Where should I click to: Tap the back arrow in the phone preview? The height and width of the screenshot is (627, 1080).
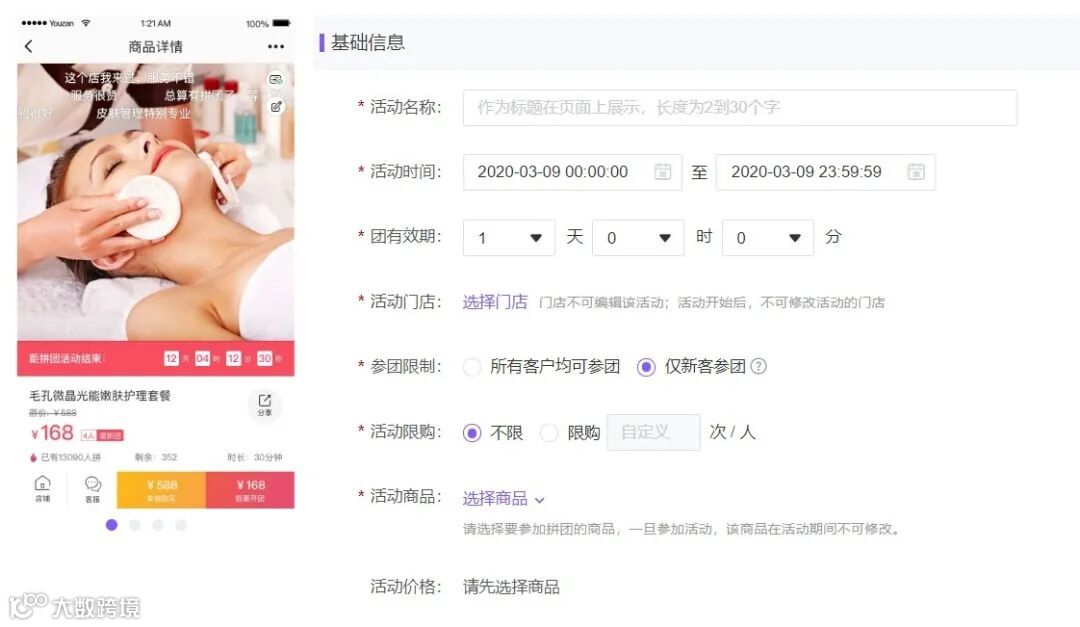[28, 46]
